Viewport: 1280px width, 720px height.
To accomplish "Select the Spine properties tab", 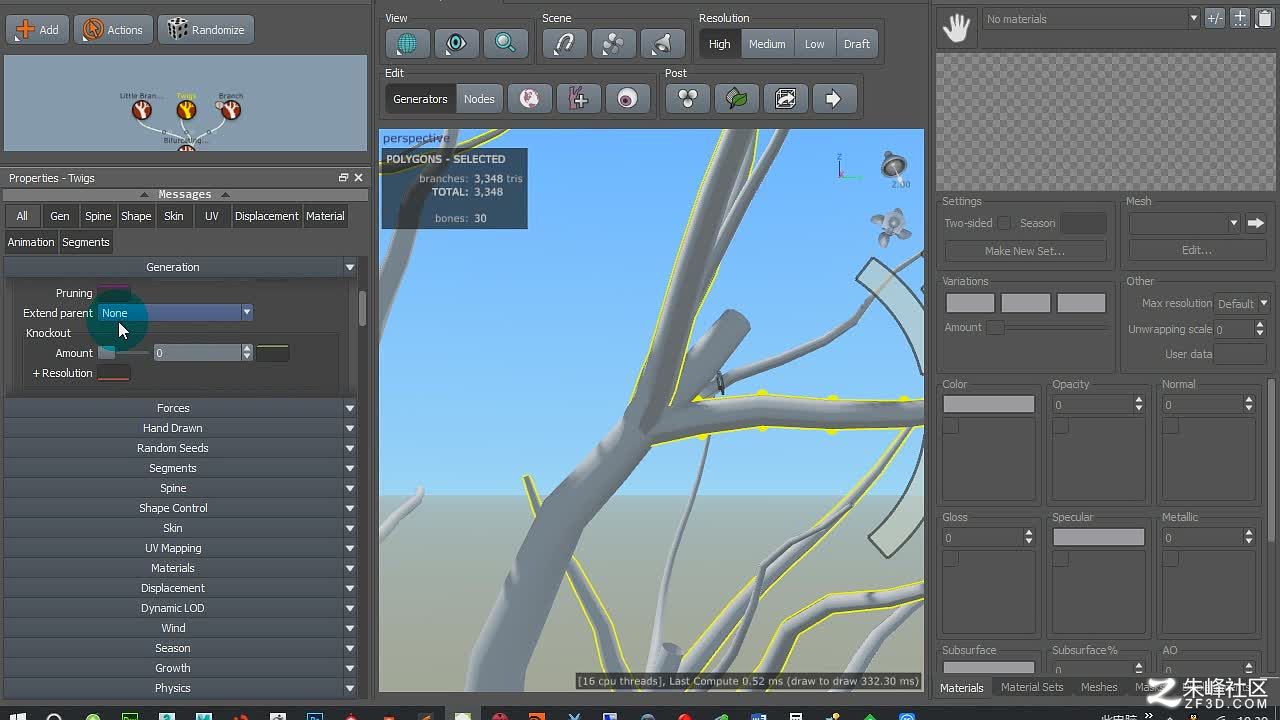I will [98, 216].
